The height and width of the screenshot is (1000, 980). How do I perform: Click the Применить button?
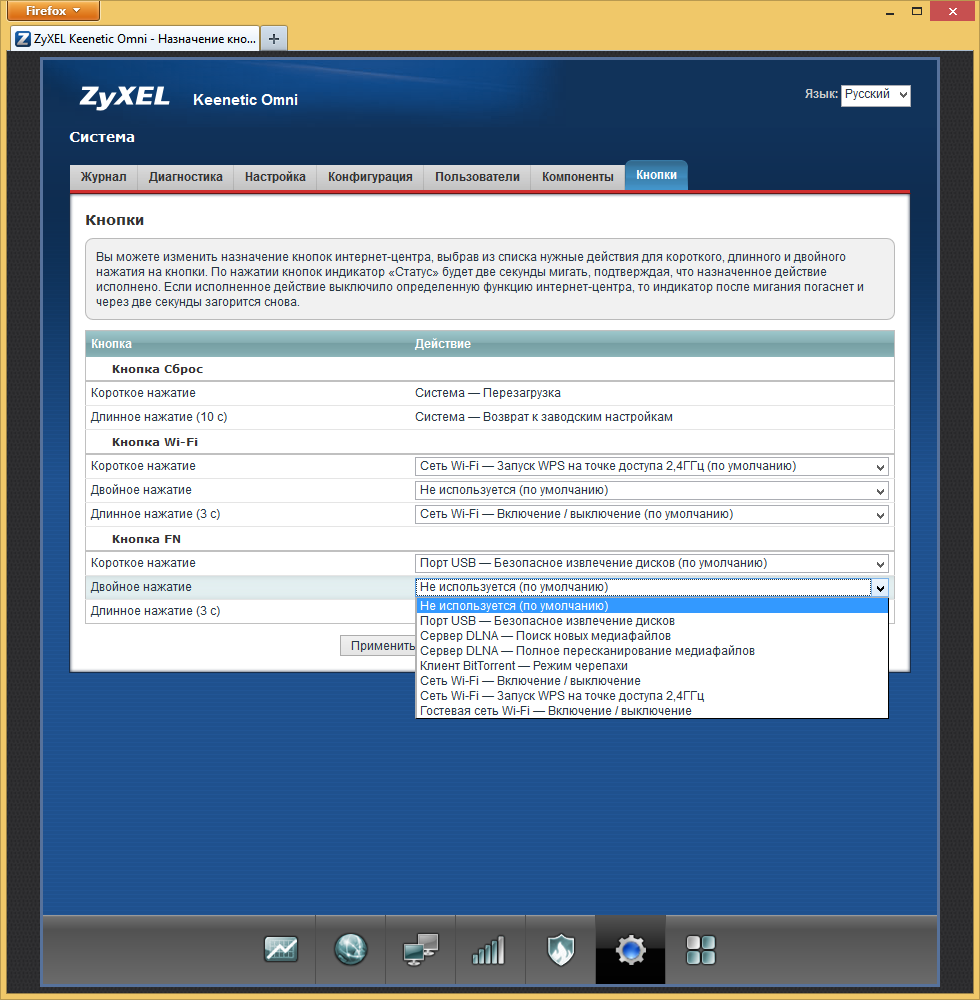[x=379, y=645]
